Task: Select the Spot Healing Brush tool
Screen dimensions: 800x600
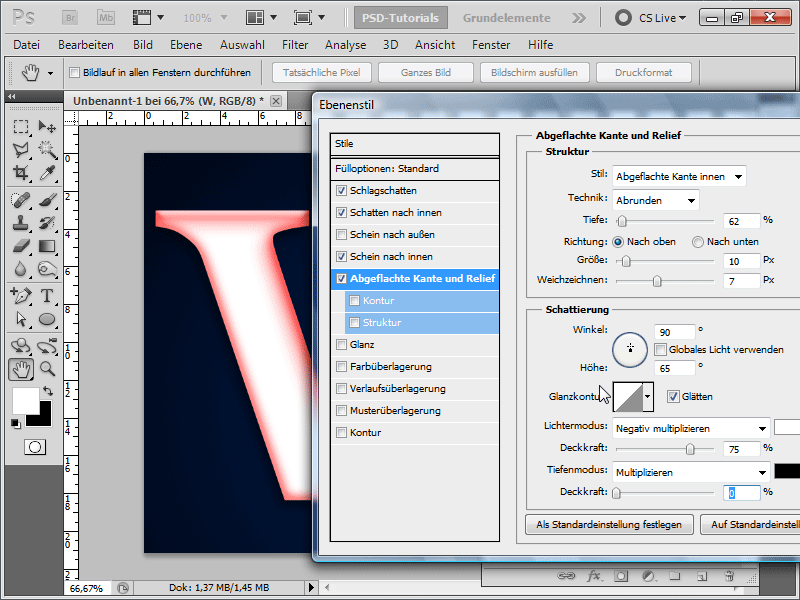Action: [21, 199]
